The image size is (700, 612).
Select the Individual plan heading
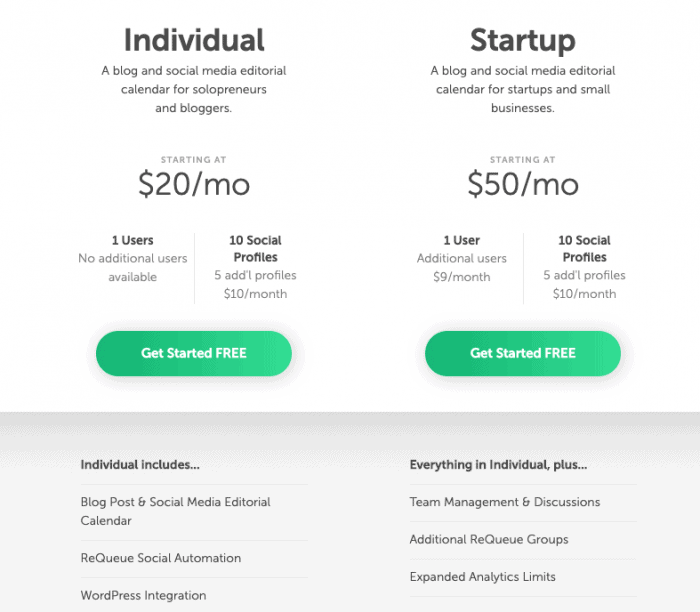click(x=193, y=40)
